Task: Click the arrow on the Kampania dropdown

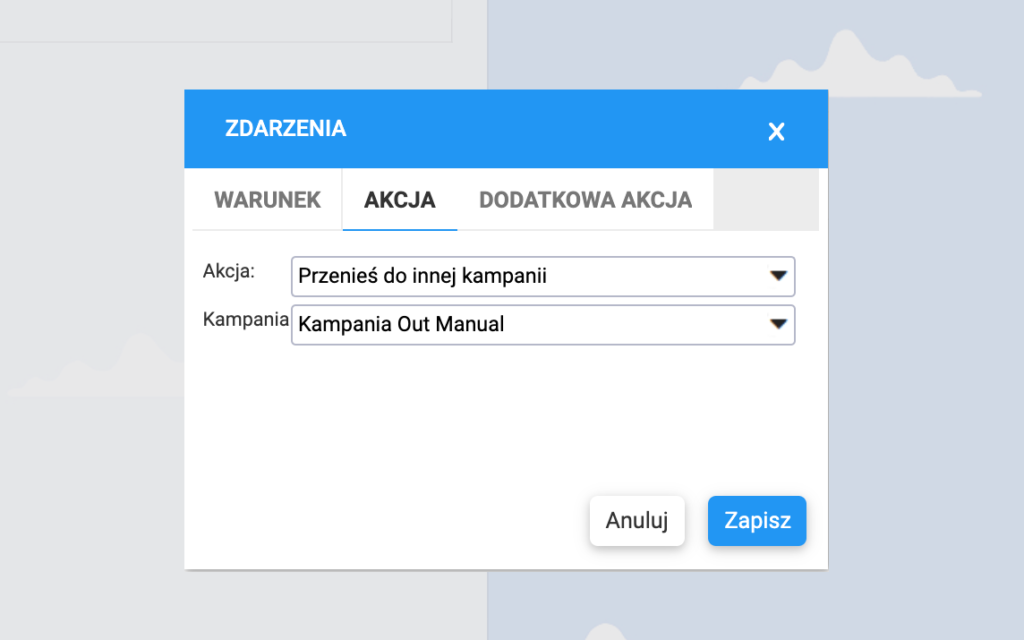Action: click(779, 324)
